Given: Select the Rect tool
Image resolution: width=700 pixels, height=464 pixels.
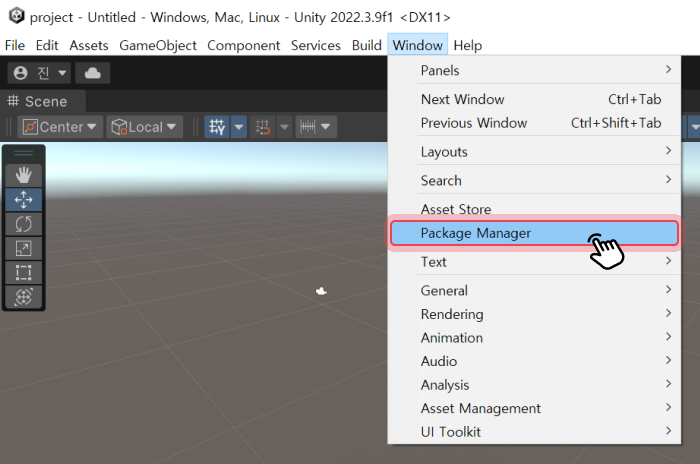Looking at the screenshot, I should (x=24, y=272).
